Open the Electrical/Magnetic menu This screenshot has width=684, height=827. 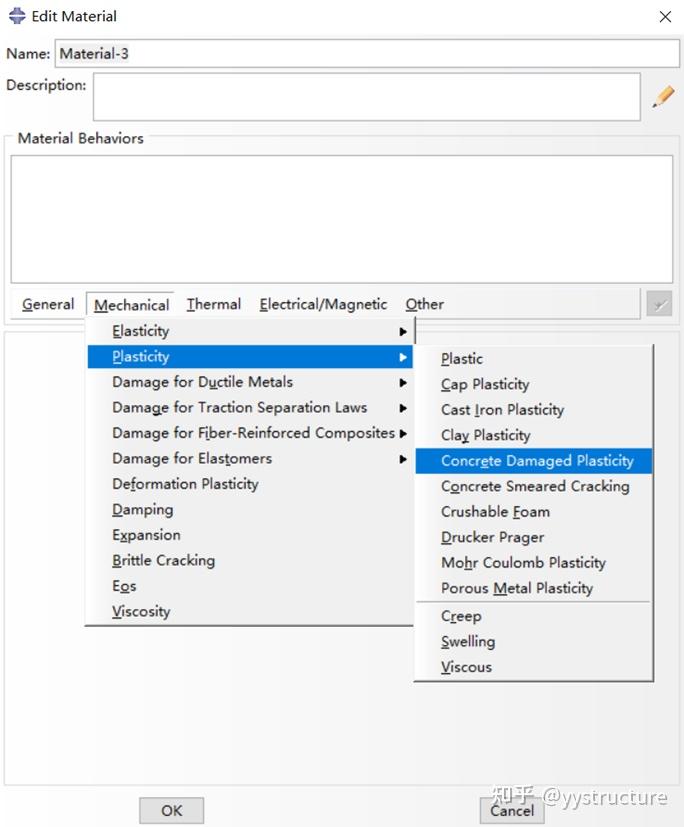tap(323, 305)
